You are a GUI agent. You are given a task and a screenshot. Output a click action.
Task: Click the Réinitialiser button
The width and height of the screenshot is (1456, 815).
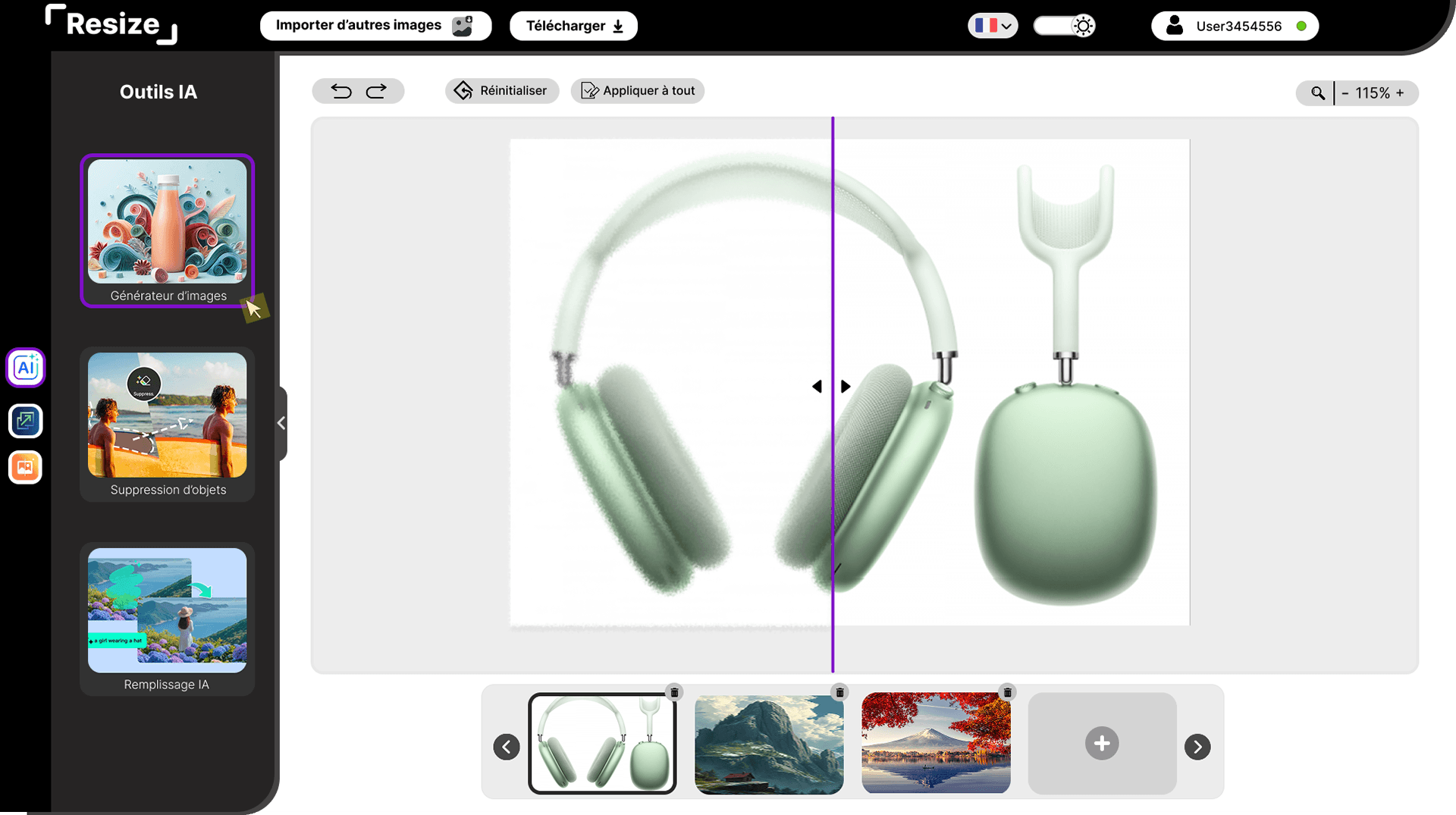(x=502, y=91)
